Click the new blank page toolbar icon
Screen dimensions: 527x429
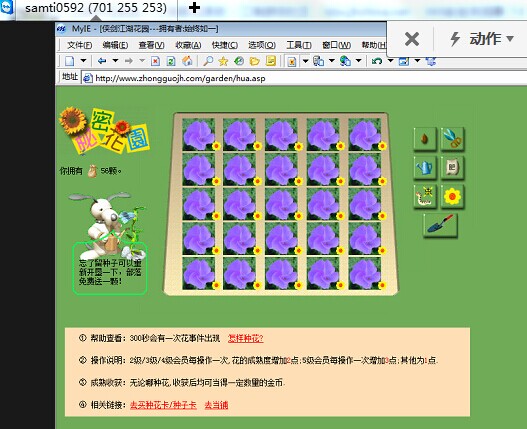point(70,61)
